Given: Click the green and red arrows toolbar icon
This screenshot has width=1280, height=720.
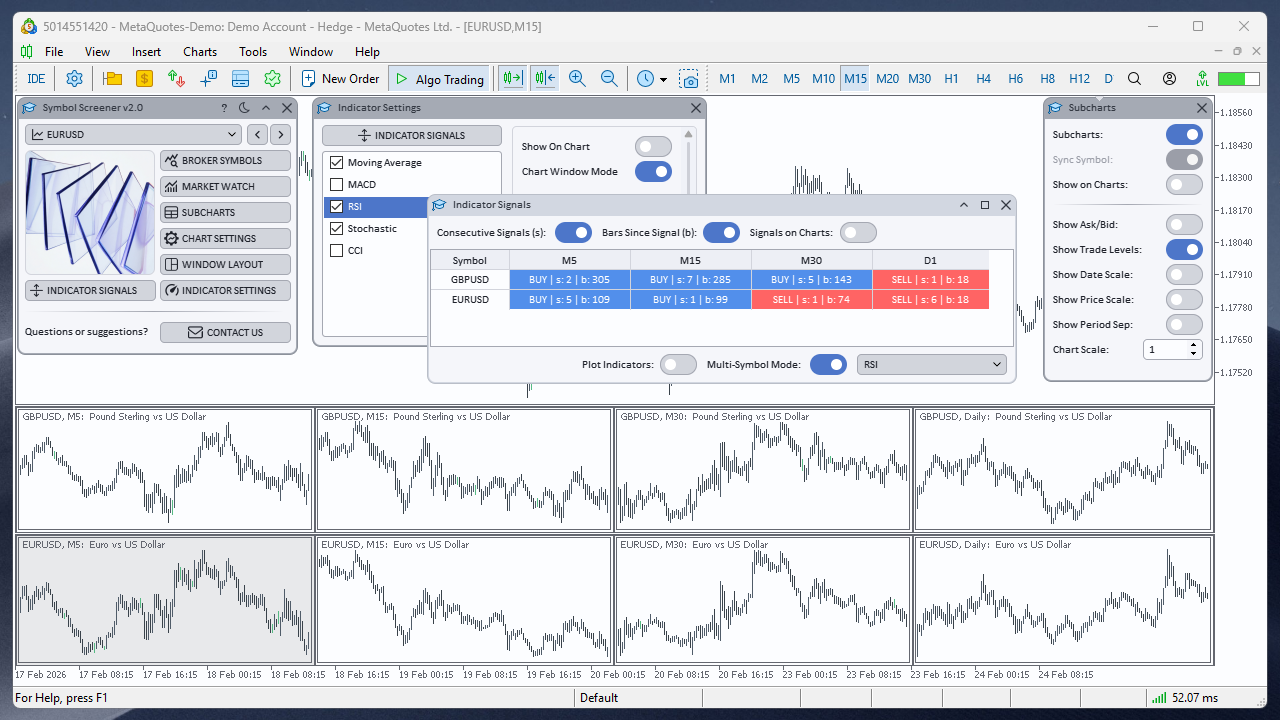Looking at the screenshot, I should pyautogui.click(x=176, y=78).
